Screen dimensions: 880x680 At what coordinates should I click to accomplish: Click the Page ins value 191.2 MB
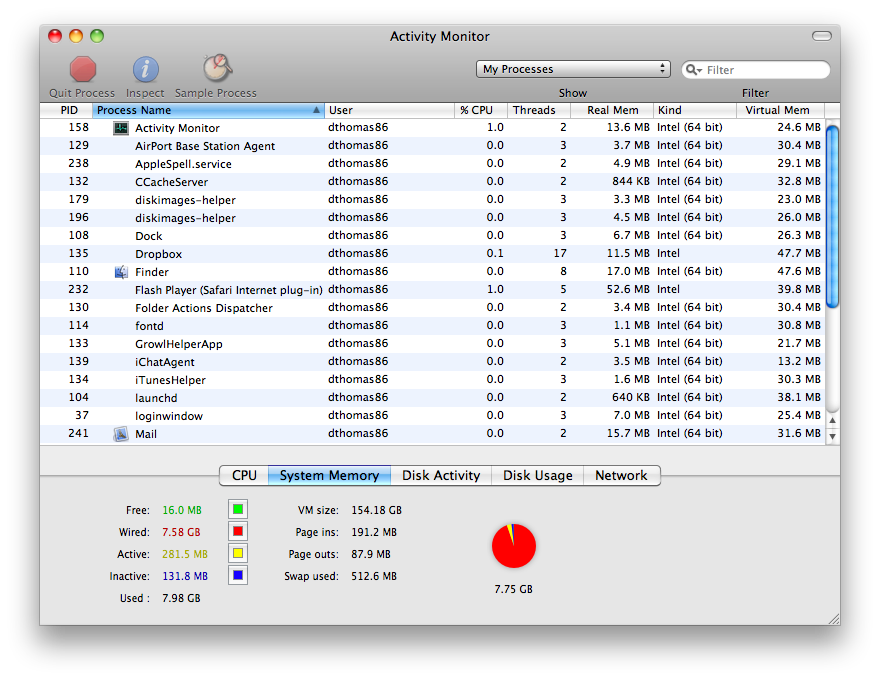point(374,532)
